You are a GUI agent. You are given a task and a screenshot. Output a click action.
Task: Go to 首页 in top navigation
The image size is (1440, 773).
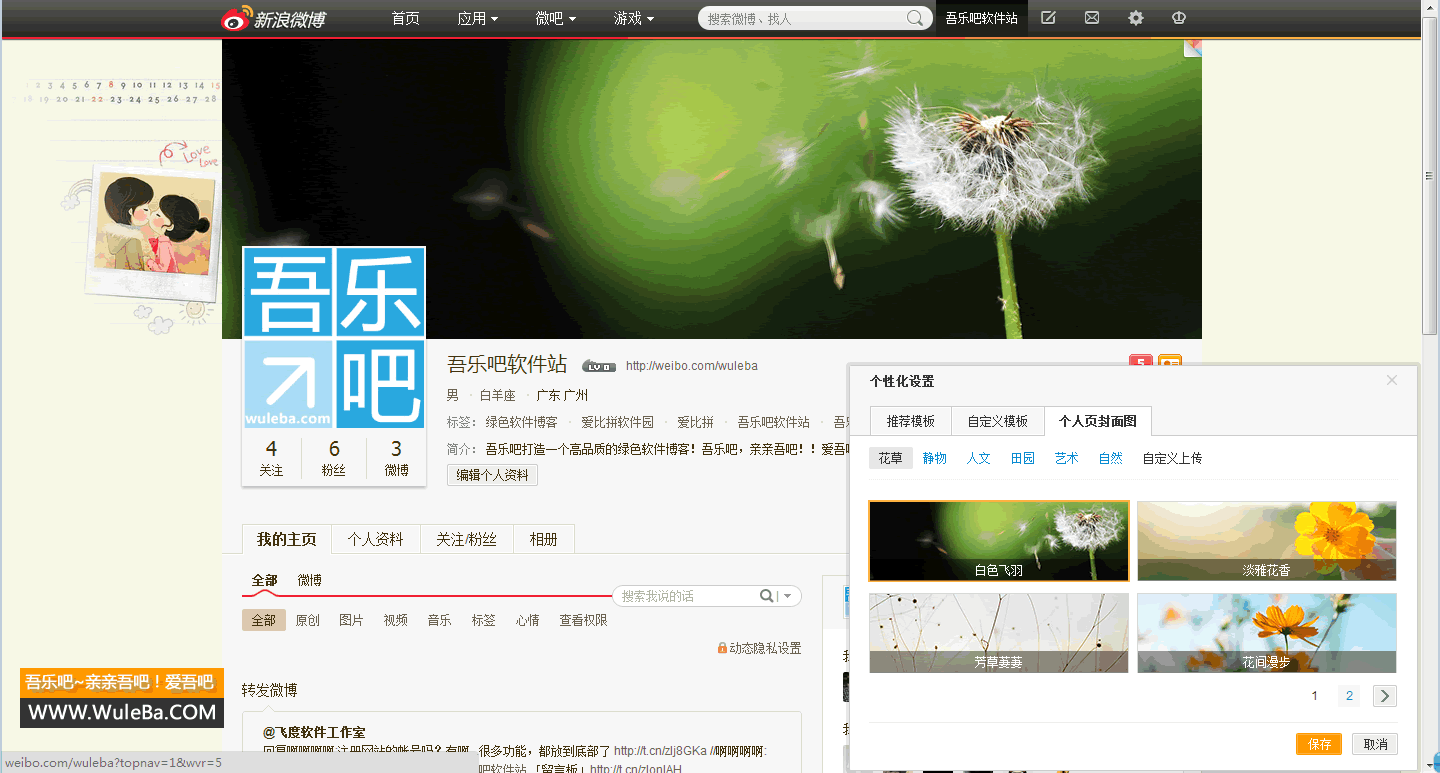click(x=405, y=18)
